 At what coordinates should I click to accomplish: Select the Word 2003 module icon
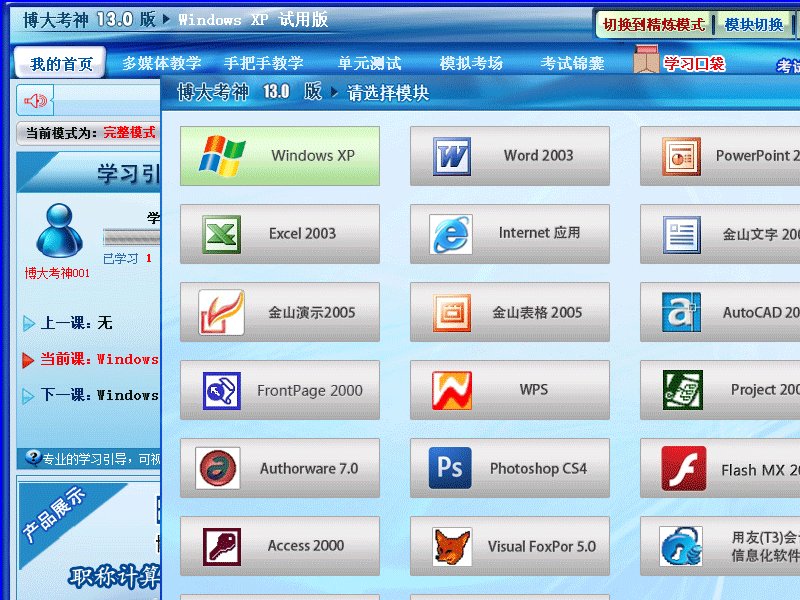click(452, 156)
